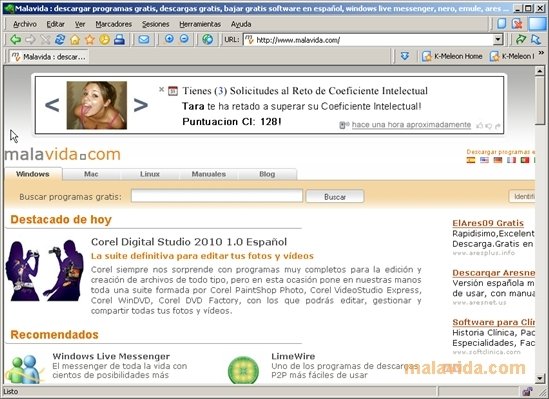Expand more bookmarks toolbar chevron

[x=541, y=53]
